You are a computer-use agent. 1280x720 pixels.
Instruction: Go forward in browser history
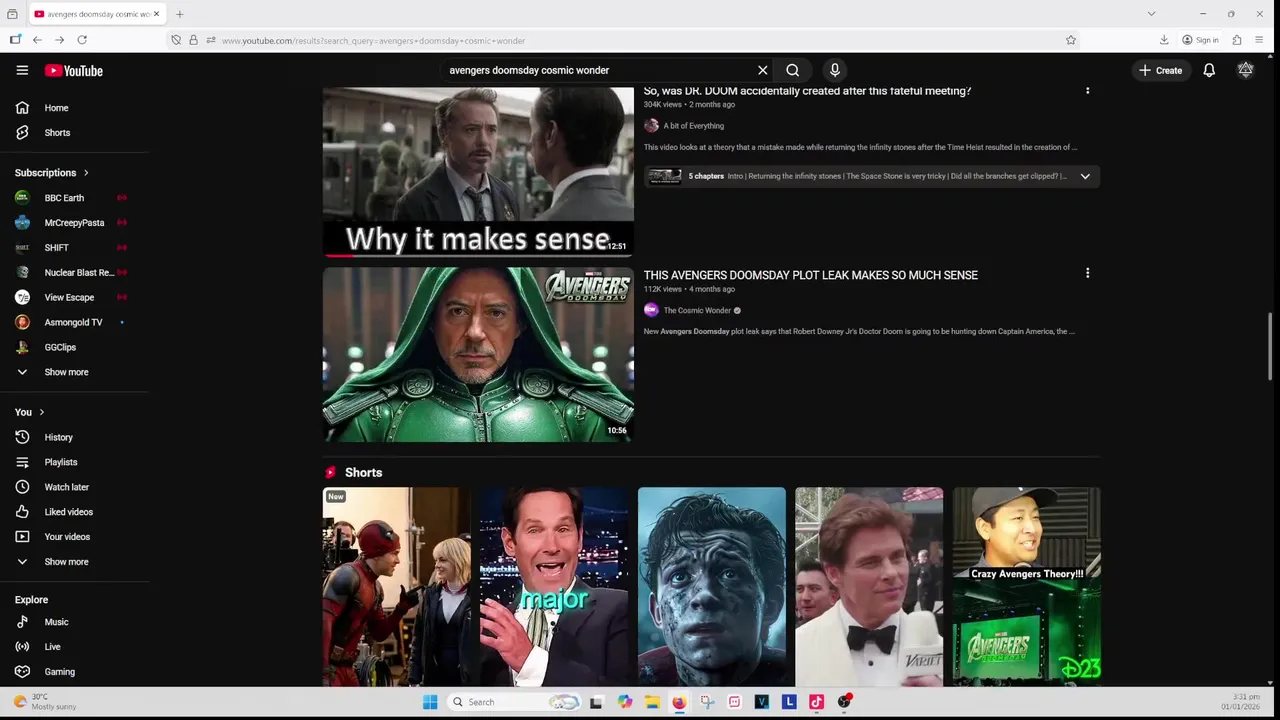pos(60,40)
